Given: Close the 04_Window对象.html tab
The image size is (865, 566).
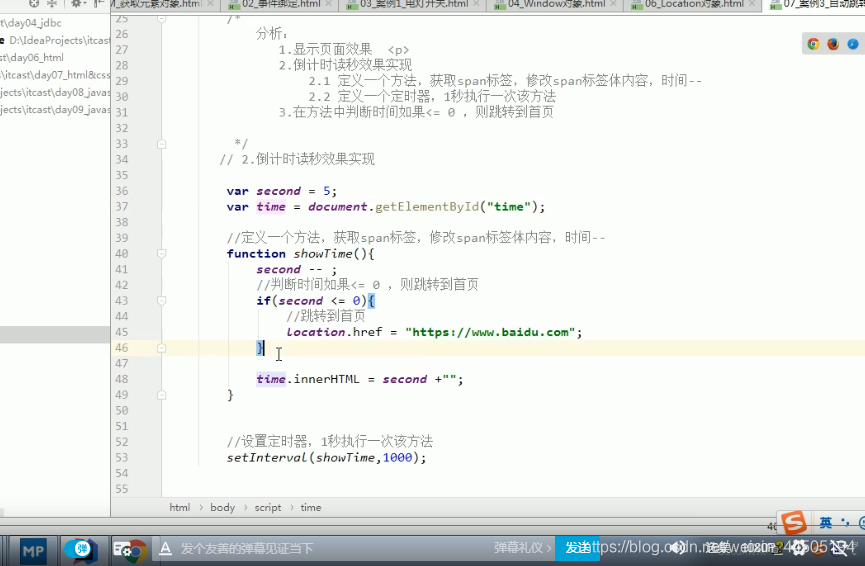Looking at the screenshot, I should pos(613,4).
